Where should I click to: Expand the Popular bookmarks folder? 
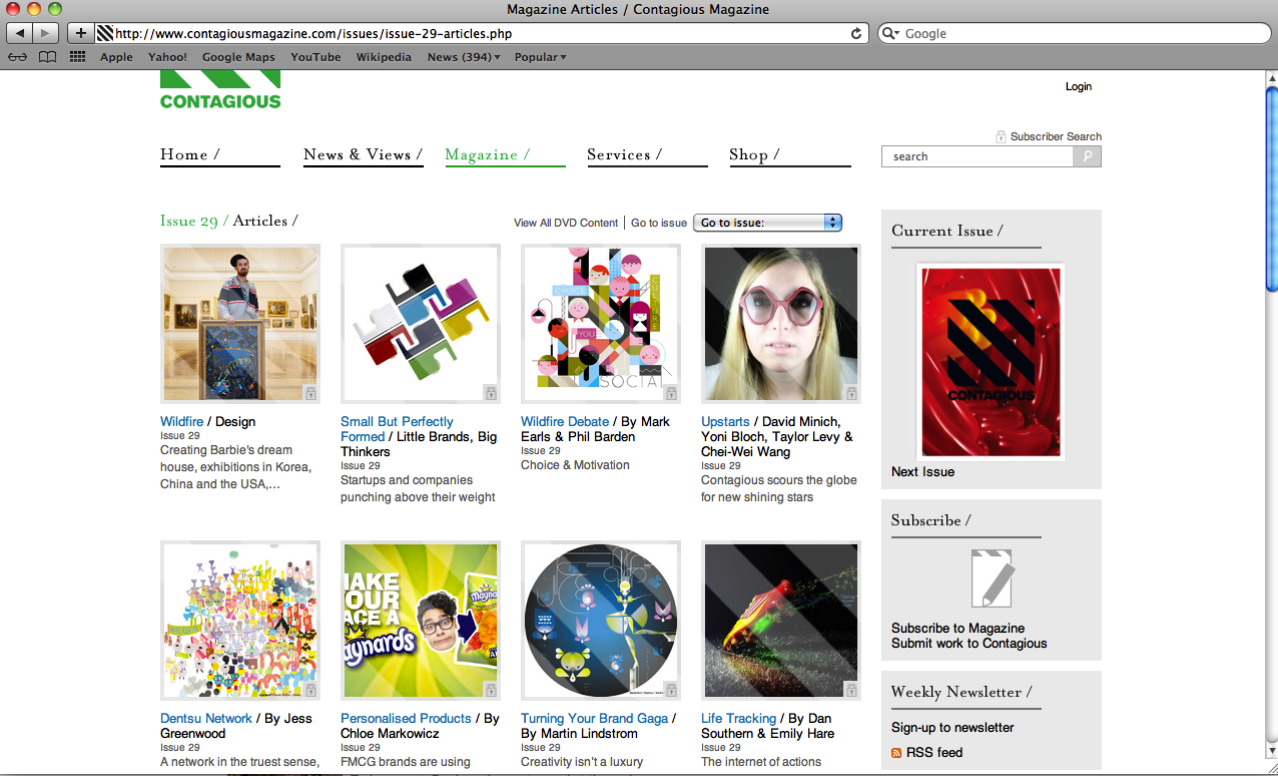(540, 57)
